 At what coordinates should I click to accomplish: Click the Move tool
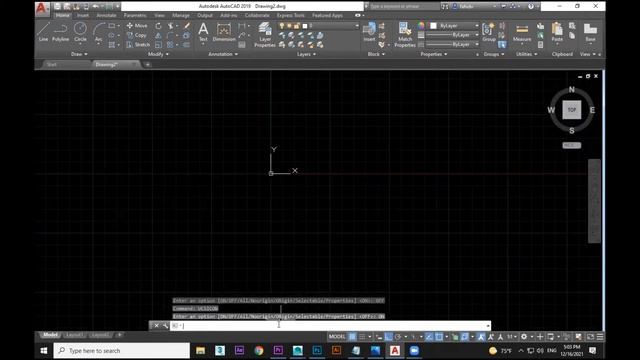point(137,26)
